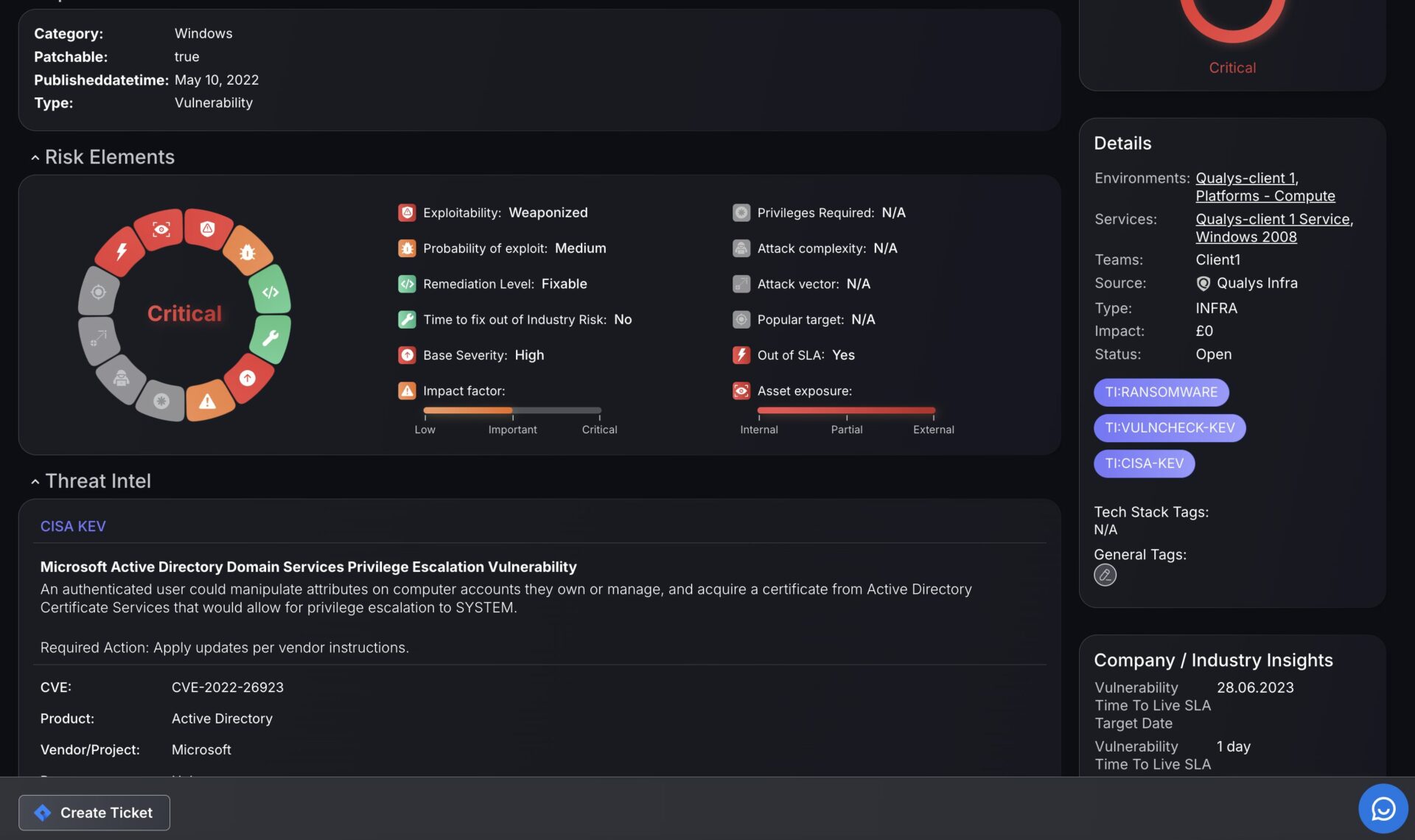The image size is (1415, 840).
Task: Click the orange bug segment of risk wheel
Action: (247, 253)
